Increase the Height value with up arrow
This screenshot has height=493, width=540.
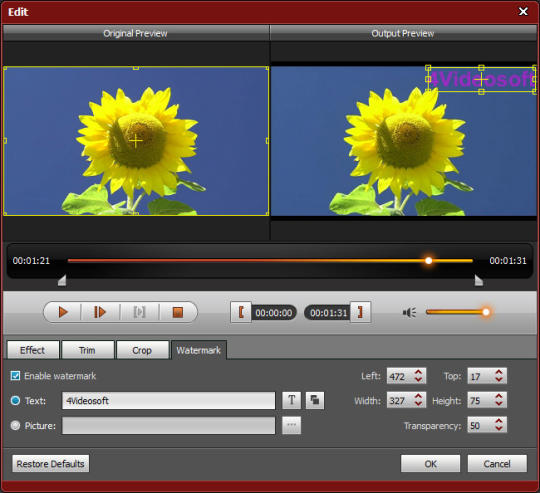click(499, 396)
